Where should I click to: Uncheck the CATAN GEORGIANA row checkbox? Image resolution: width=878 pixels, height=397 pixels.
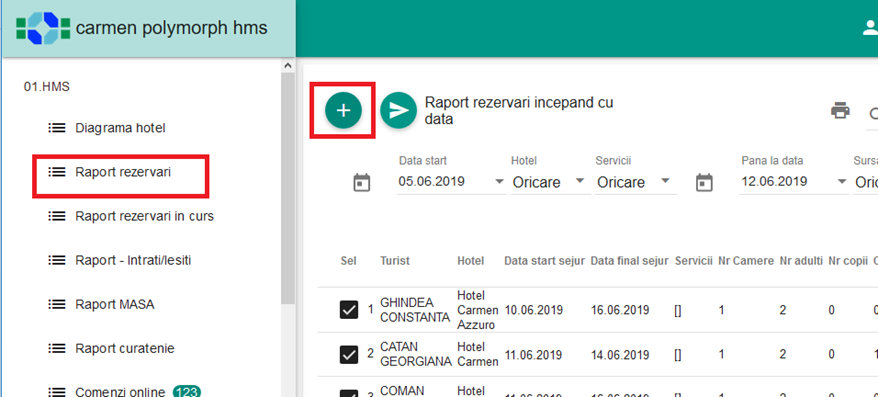click(349, 354)
